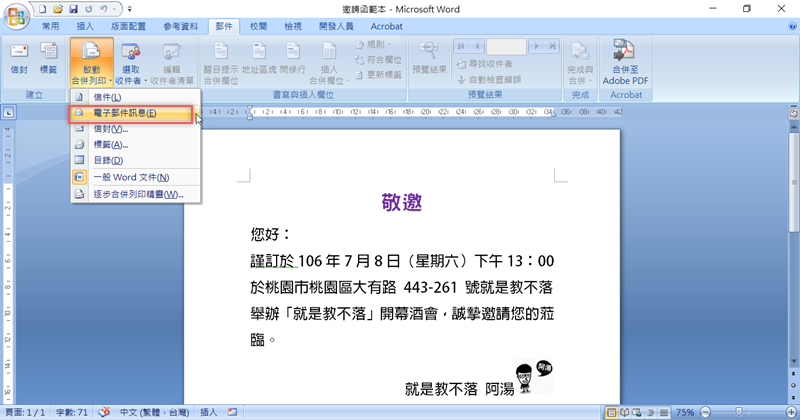Click the 標籤 (Labels) icon in the 建立 group

48,57
